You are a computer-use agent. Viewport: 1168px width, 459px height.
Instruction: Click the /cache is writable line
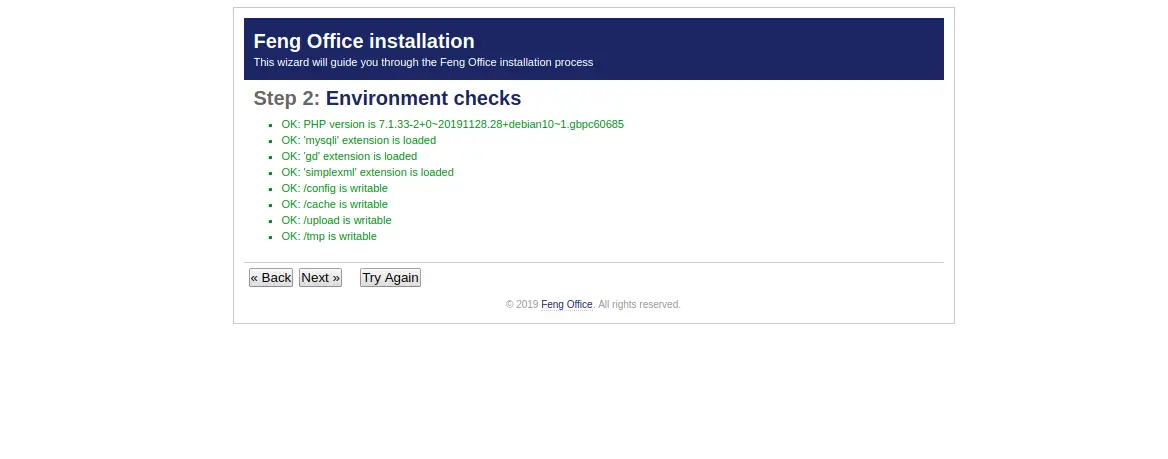point(334,204)
